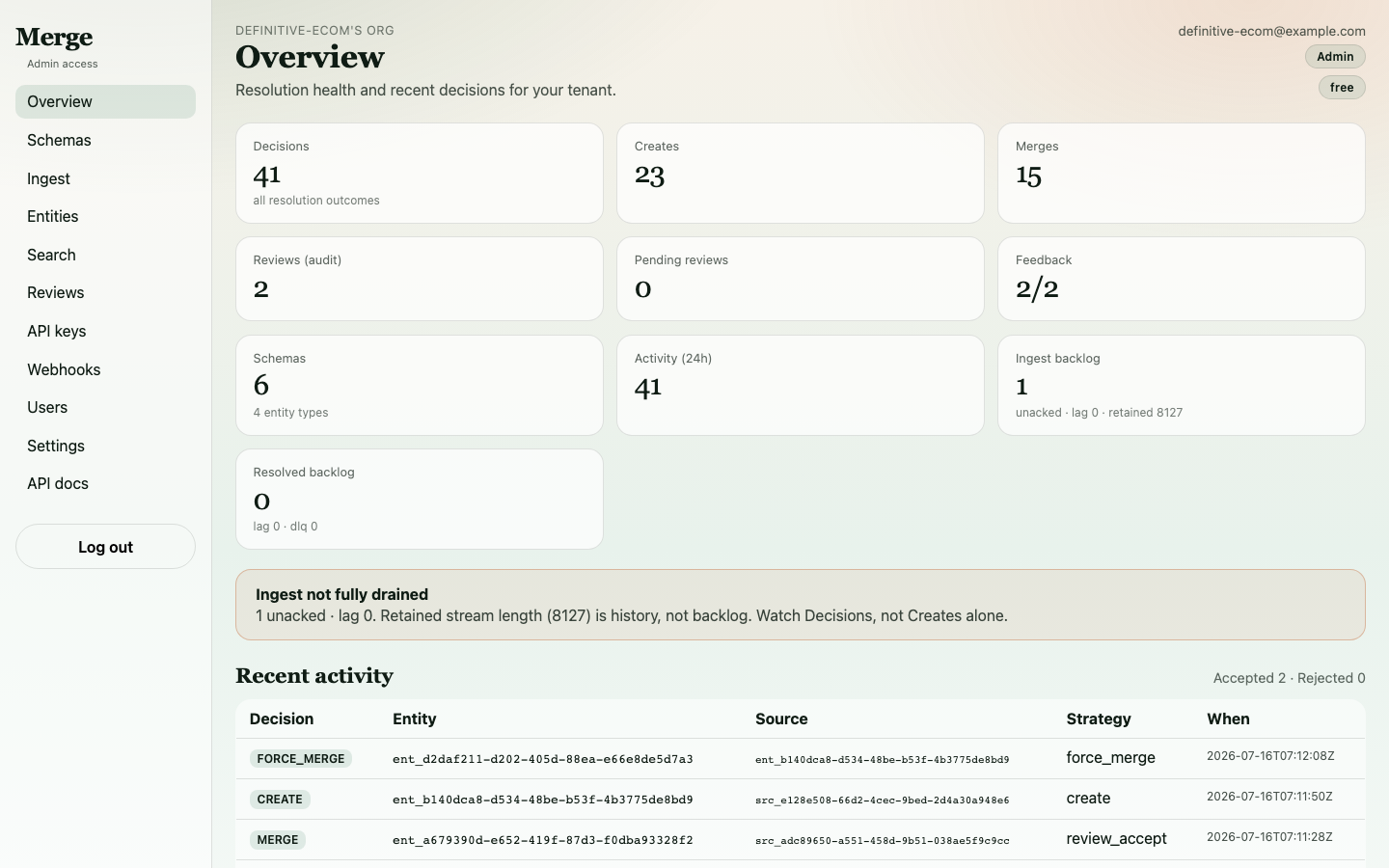
Task: Select entity ent_d2daf211-d202-405d-88ea-e66e8de5d7a3
Action: [x=543, y=759]
